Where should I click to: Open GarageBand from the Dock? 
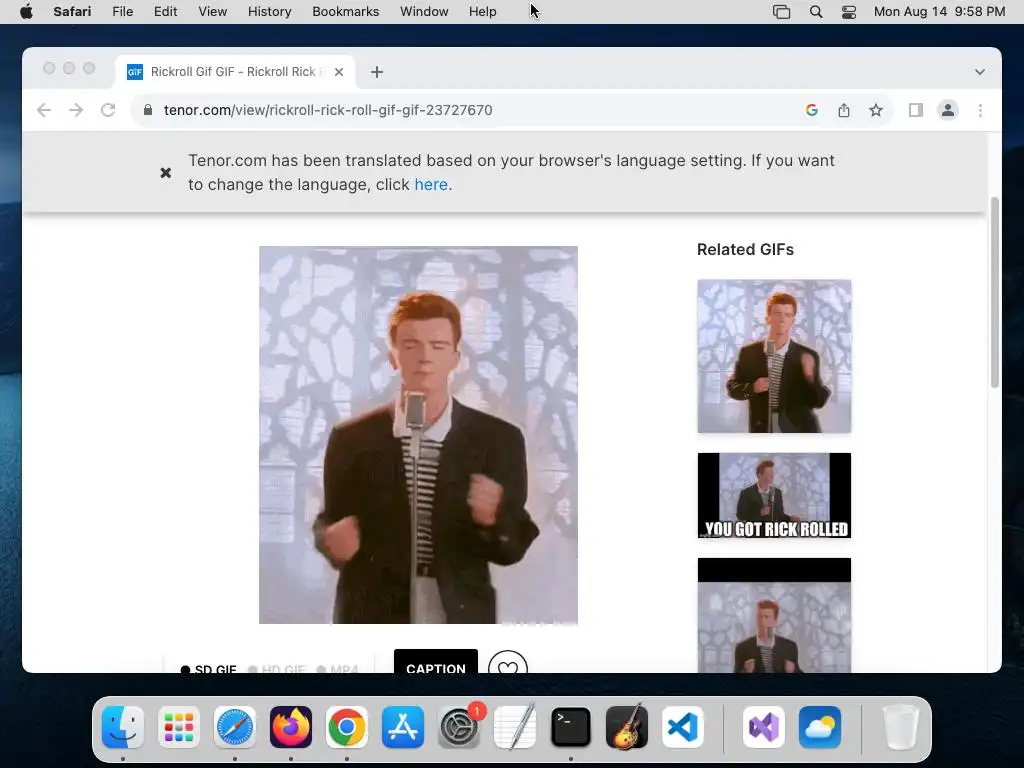627,727
